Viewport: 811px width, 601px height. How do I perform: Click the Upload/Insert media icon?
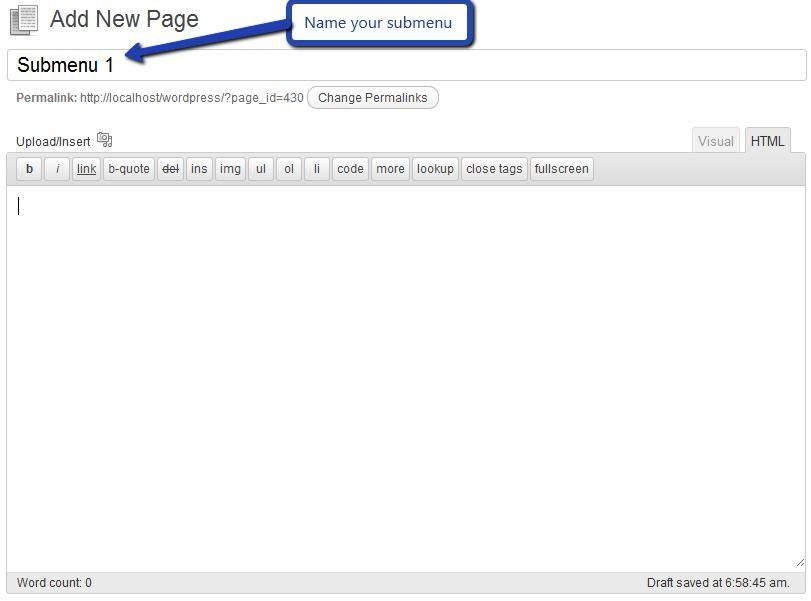click(x=105, y=140)
